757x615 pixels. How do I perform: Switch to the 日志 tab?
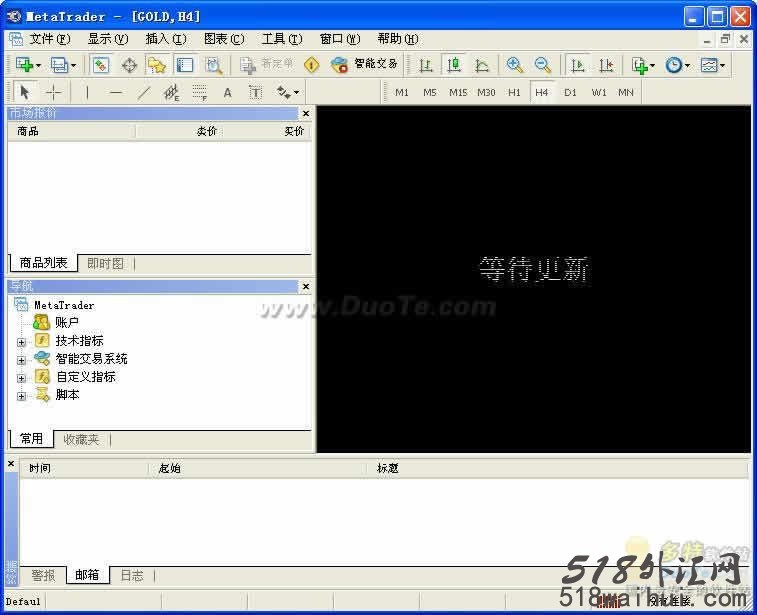click(x=132, y=575)
